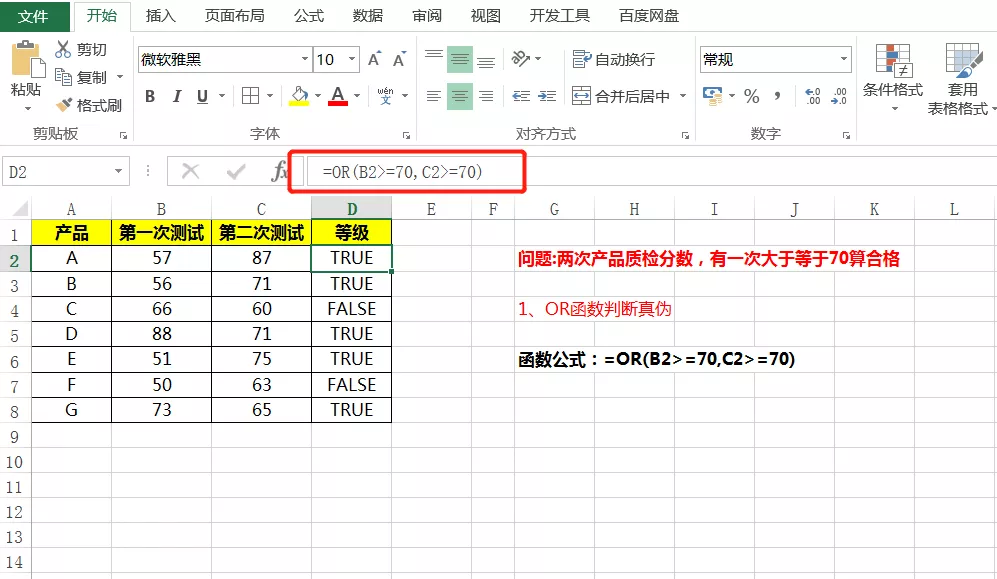Click the Cut (剪切) scissors icon
The width and height of the screenshot is (997, 579).
(63, 50)
